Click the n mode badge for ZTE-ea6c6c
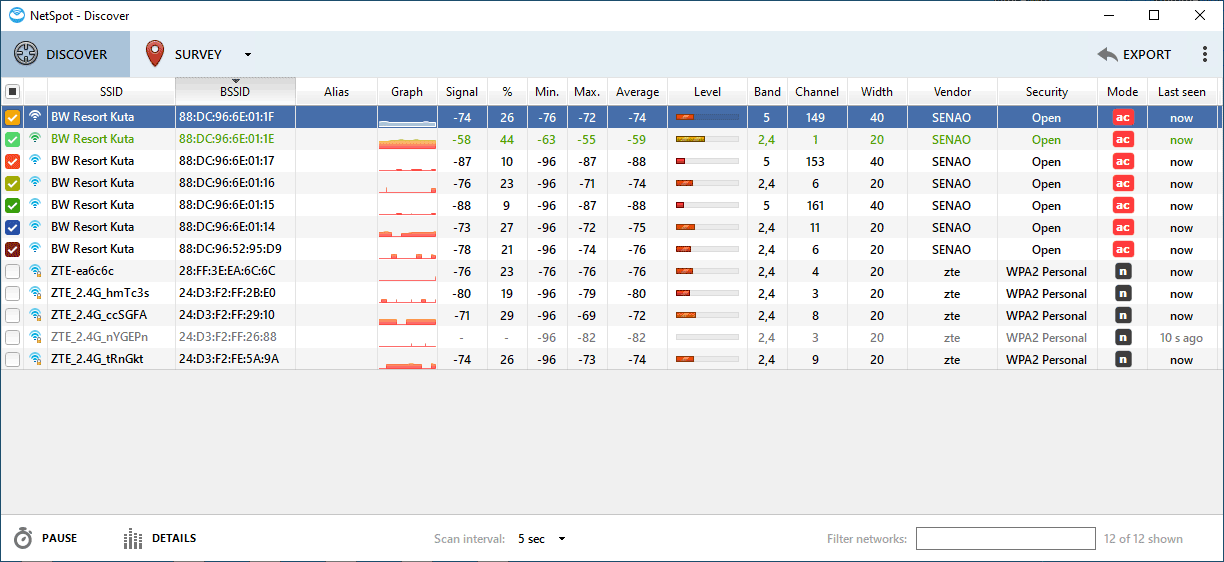Image resolution: width=1224 pixels, height=562 pixels. [x=1123, y=271]
